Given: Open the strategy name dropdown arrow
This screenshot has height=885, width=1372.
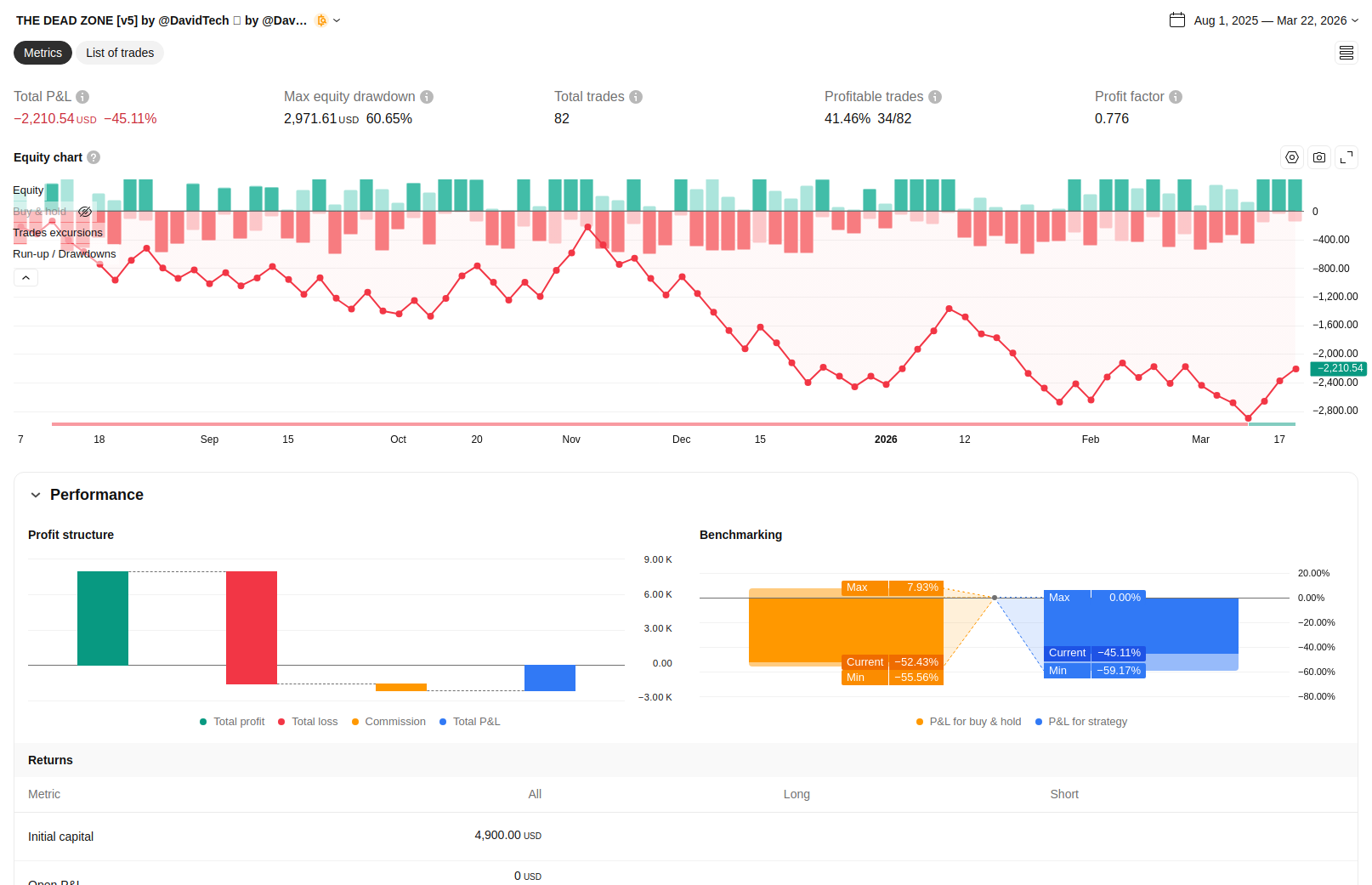Looking at the screenshot, I should coord(337,20).
